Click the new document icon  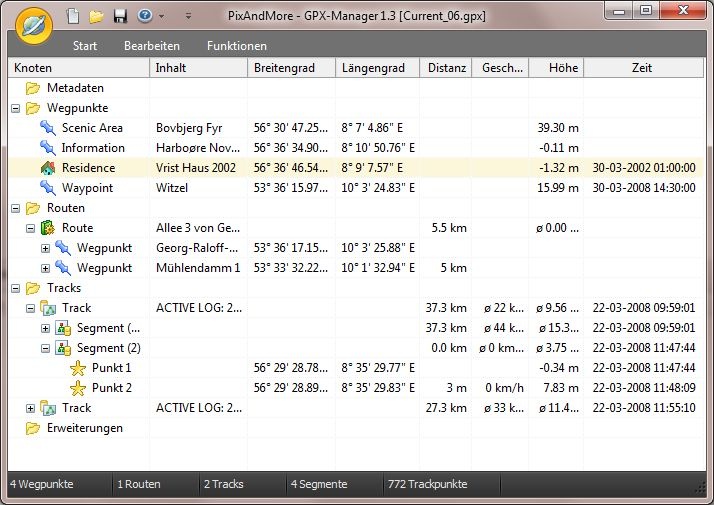[73, 16]
